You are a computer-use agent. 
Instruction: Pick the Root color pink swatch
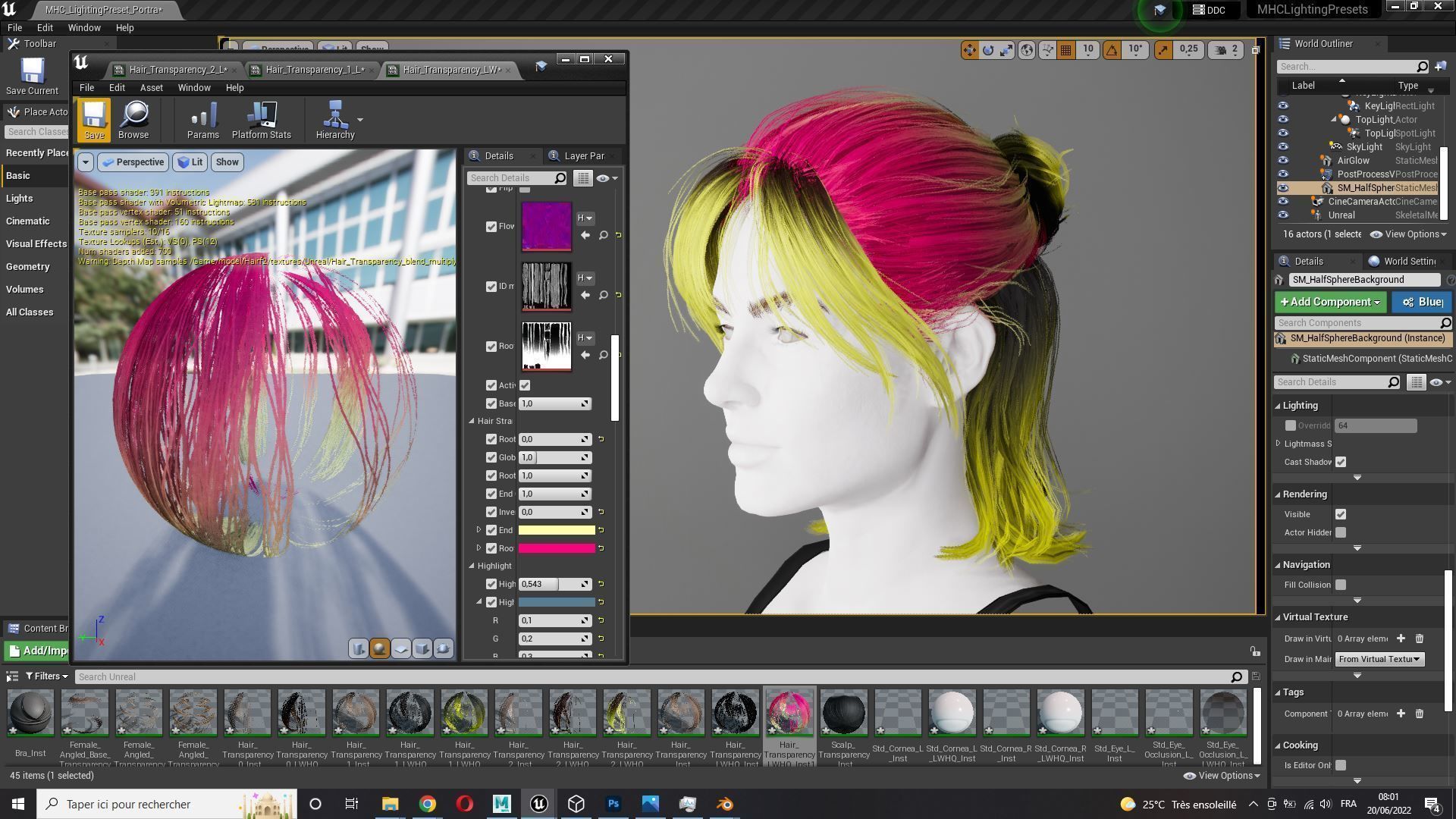[x=557, y=549]
